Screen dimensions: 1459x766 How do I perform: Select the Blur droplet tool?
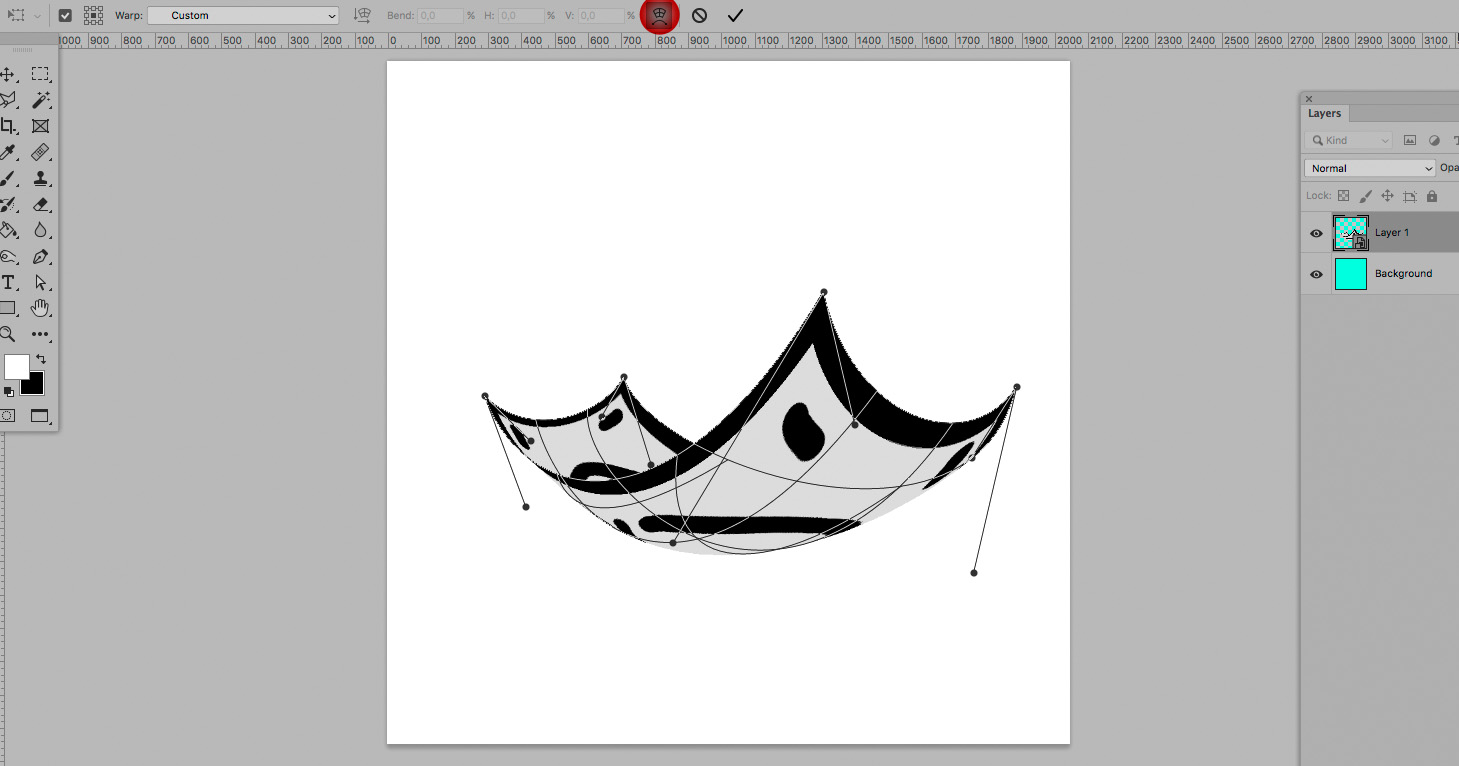pyautogui.click(x=40, y=230)
